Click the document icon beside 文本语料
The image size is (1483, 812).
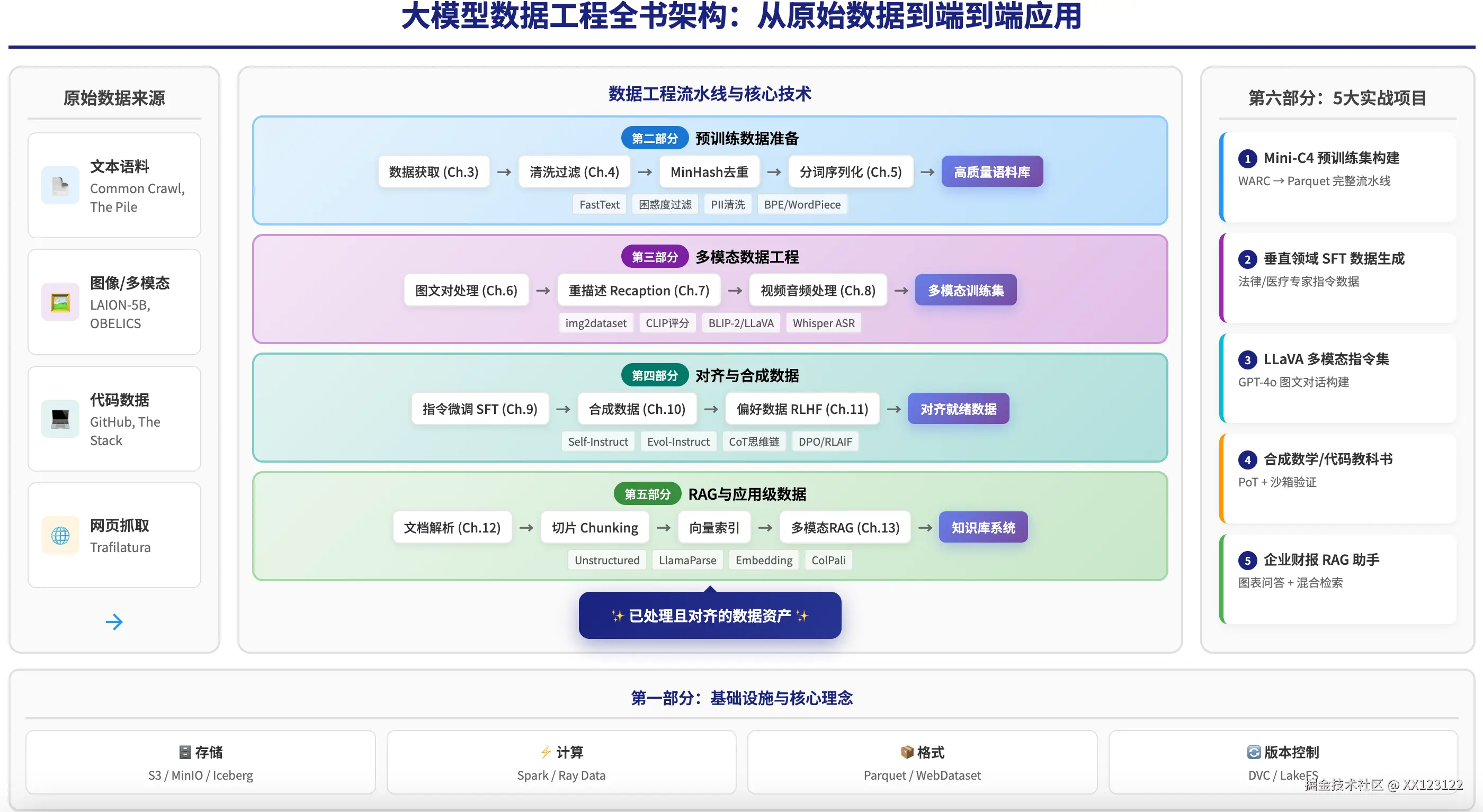pos(60,185)
